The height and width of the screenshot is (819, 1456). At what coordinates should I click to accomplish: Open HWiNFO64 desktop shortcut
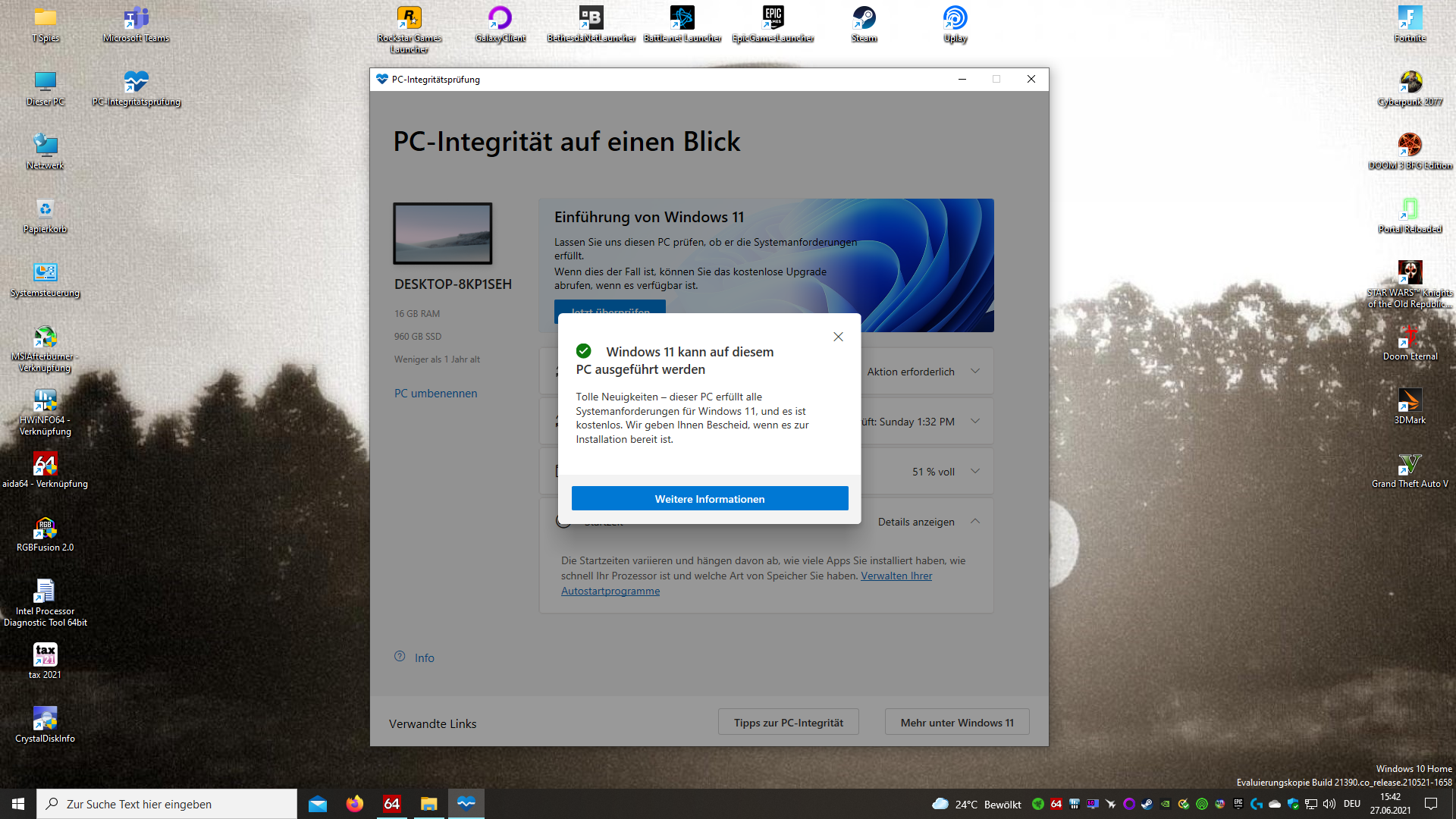pyautogui.click(x=45, y=400)
